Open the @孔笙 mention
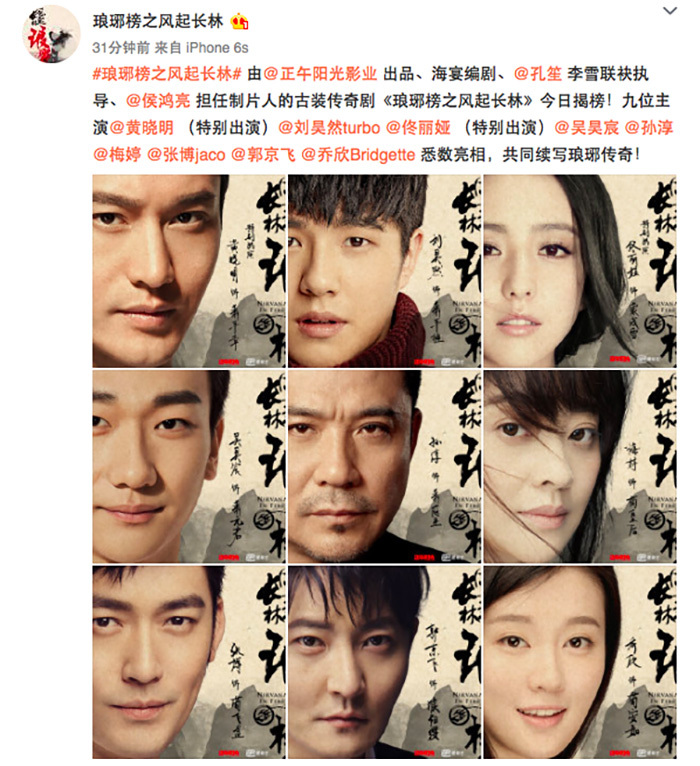Image resolution: width=700 pixels, height=766 pixels. tap(537, 74)
